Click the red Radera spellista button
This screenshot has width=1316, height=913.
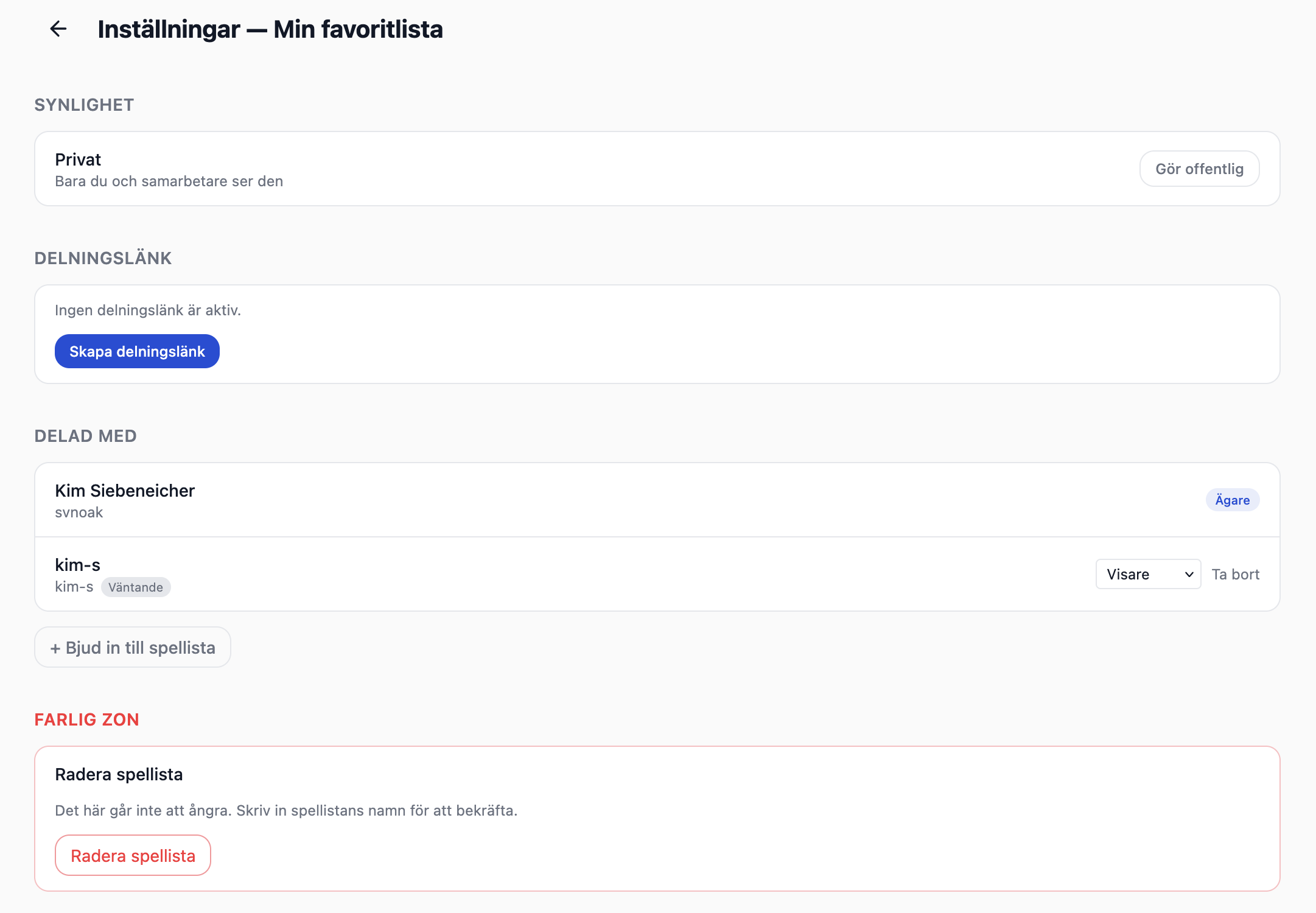tap(133, 855)
